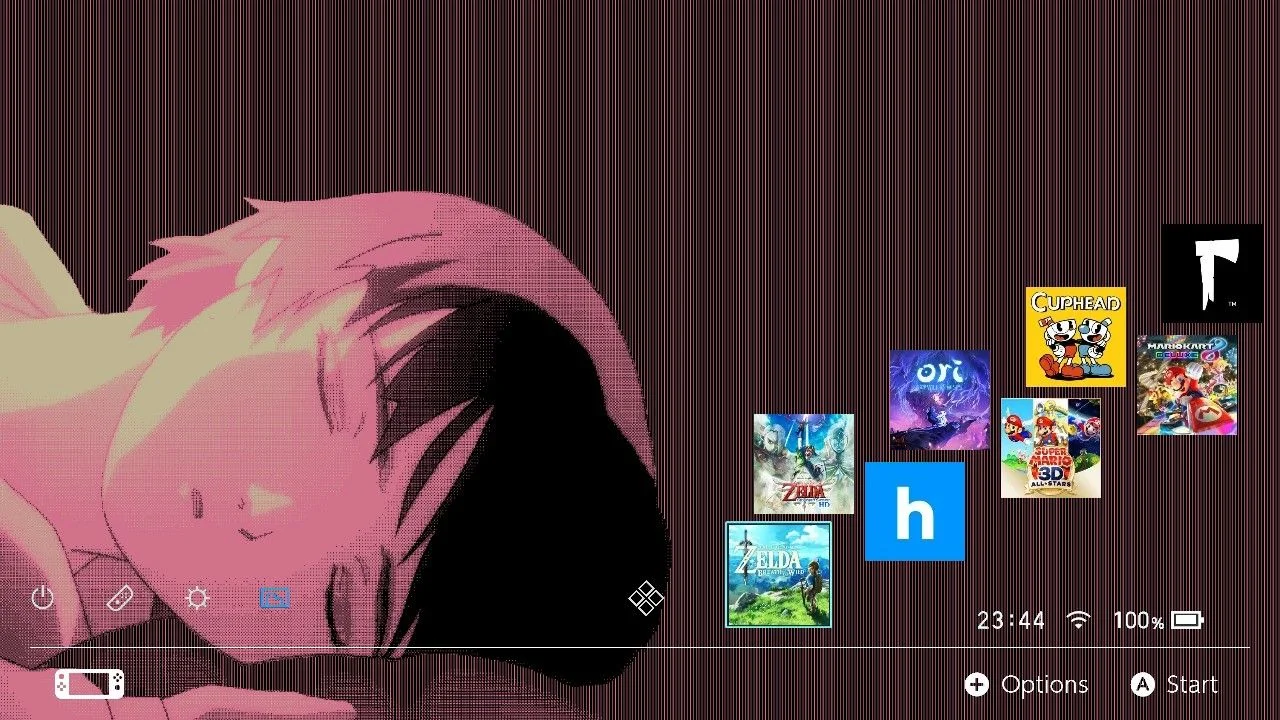This screenshot has height=720, width=1280.
Task: Select the 100% battery percentage text
Action: [x=1138, y=621]
